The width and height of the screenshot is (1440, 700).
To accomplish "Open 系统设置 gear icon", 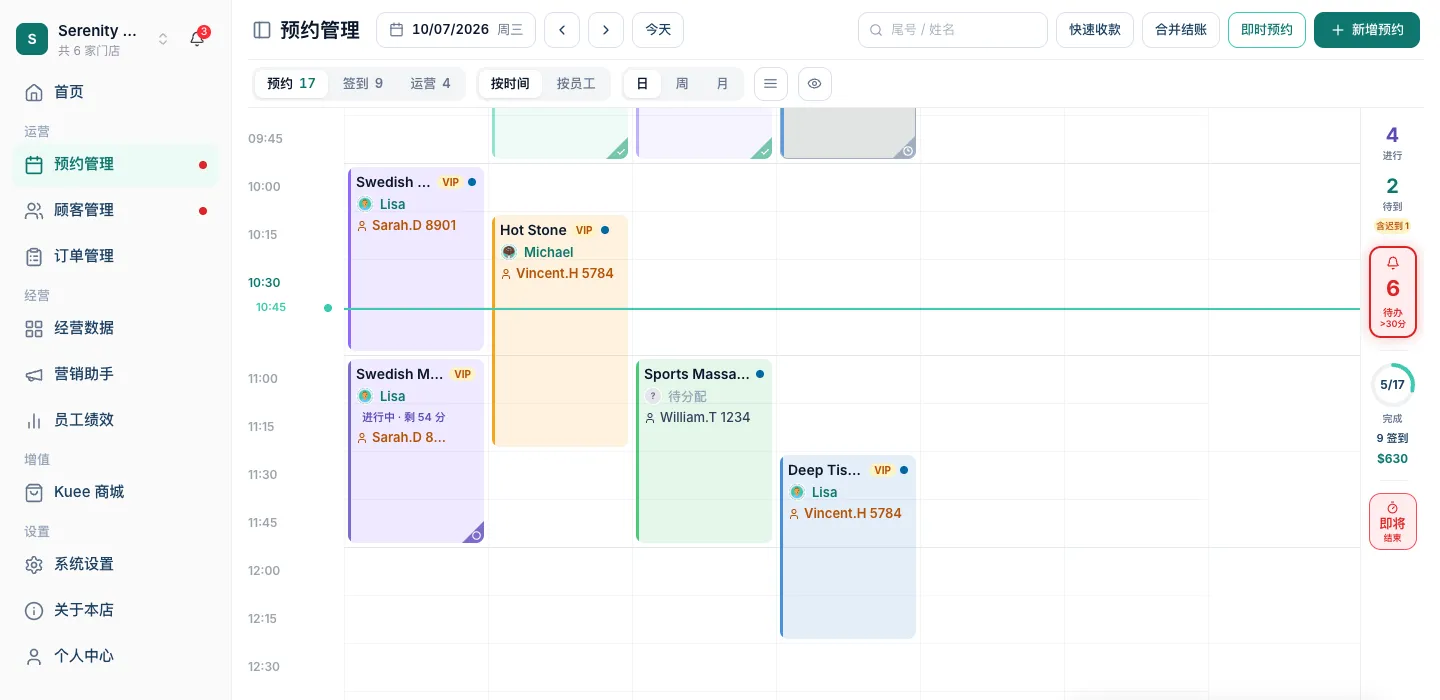I will 34,564.
